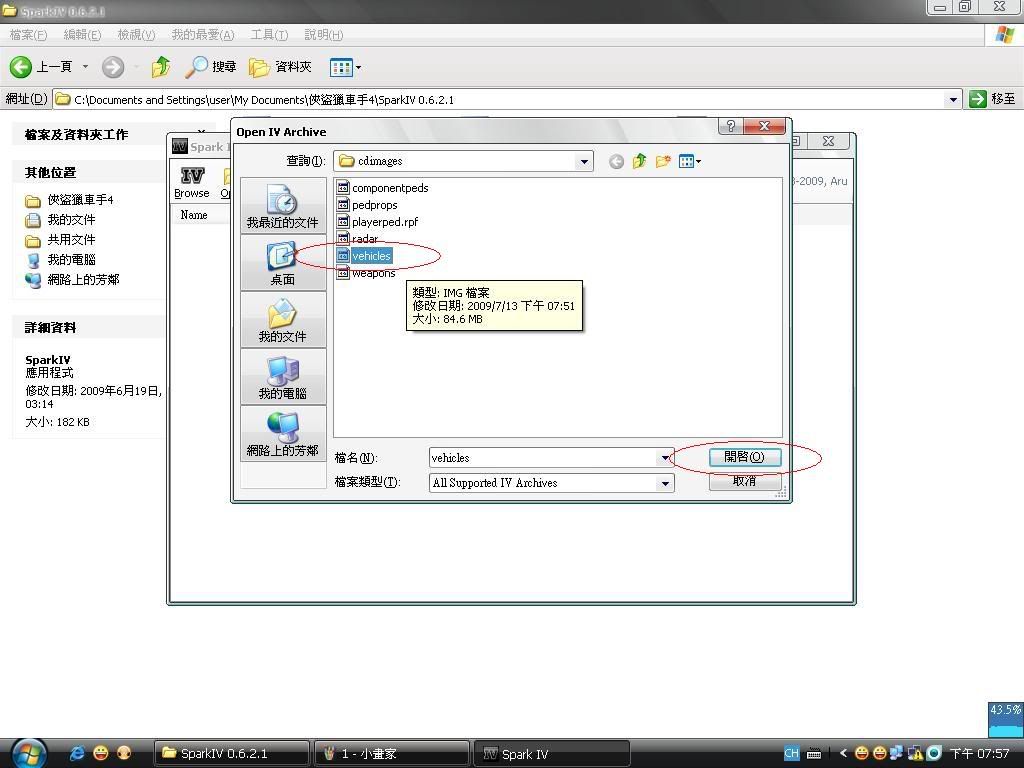1024x768 pixels.
Task: Click the 取消 cancel button
Action: [744, 481]
